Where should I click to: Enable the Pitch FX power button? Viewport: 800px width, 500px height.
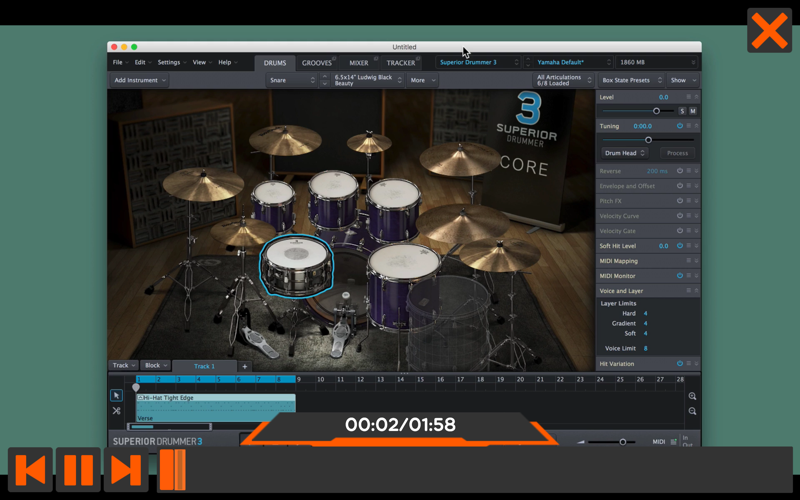click(x=680, y=201)
